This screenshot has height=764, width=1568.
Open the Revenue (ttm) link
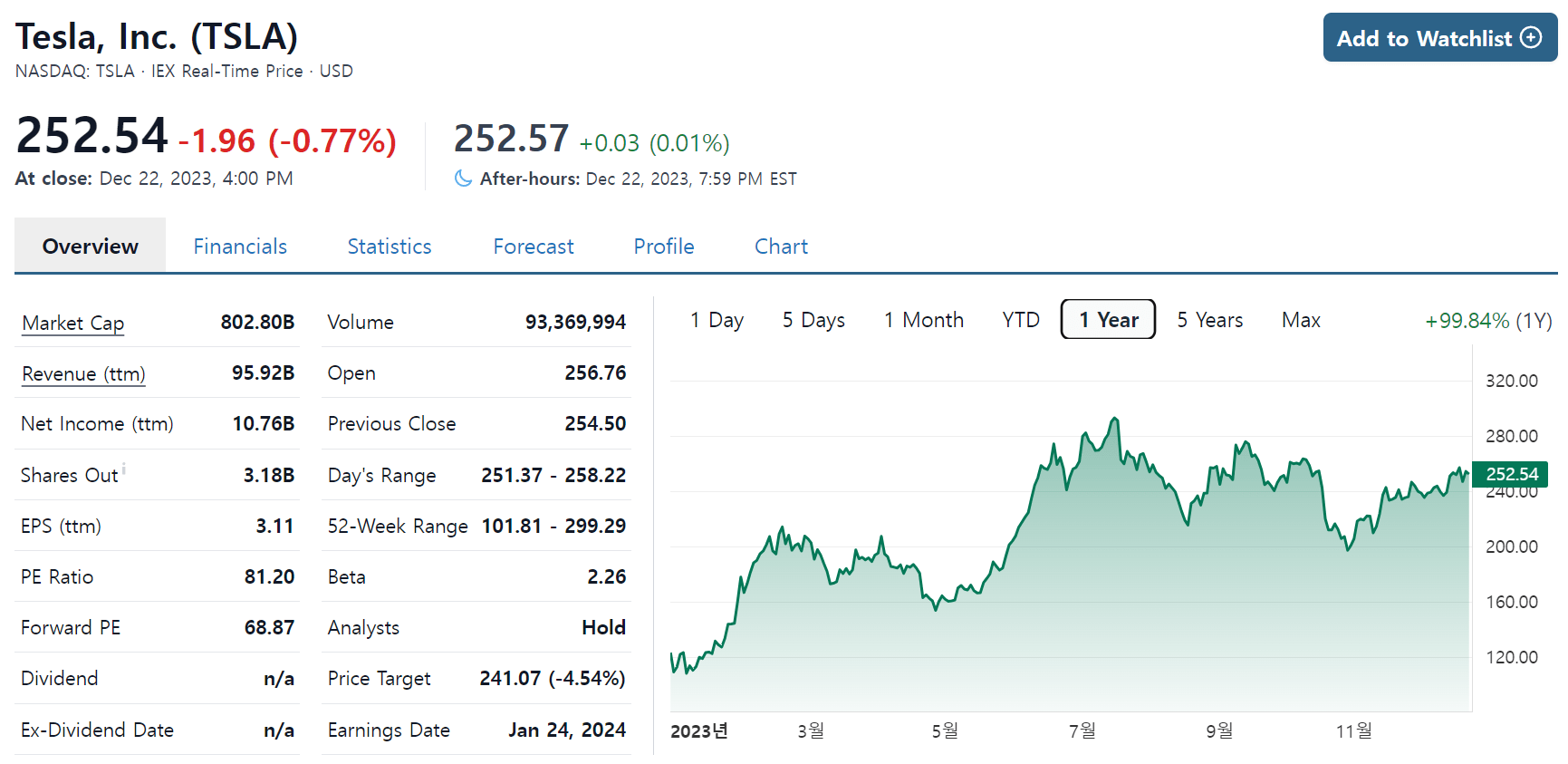click(83, 374)
